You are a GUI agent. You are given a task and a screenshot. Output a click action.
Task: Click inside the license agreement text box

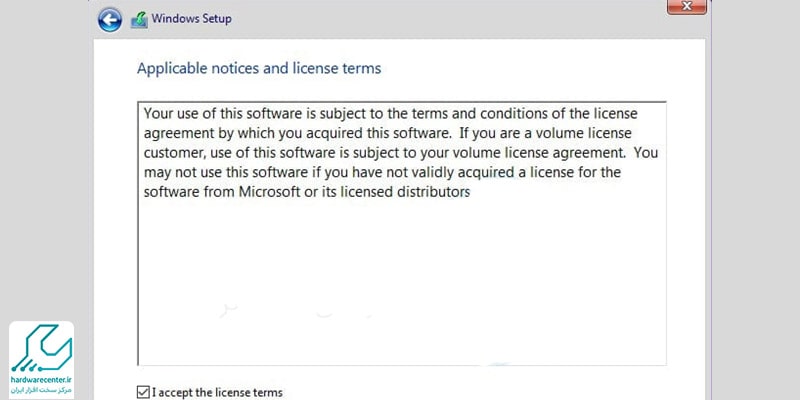click(402, 233)
